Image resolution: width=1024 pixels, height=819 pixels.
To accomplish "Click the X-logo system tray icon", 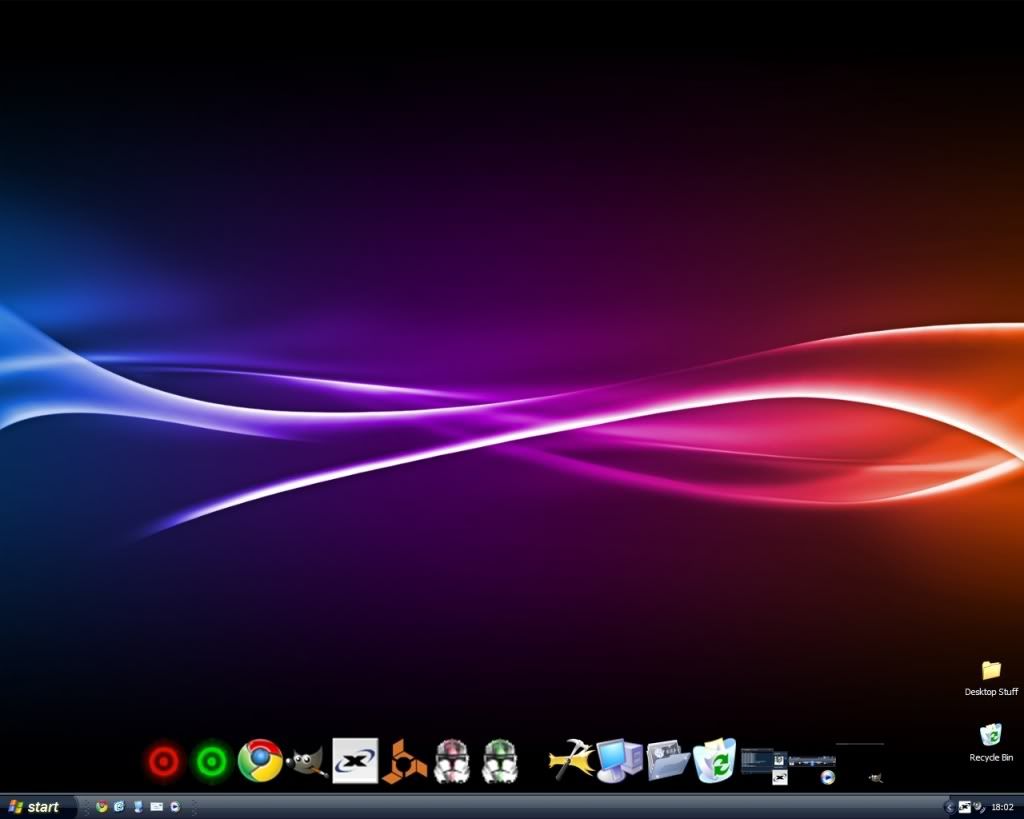I will pyautogui.click(x=965, y=807).
